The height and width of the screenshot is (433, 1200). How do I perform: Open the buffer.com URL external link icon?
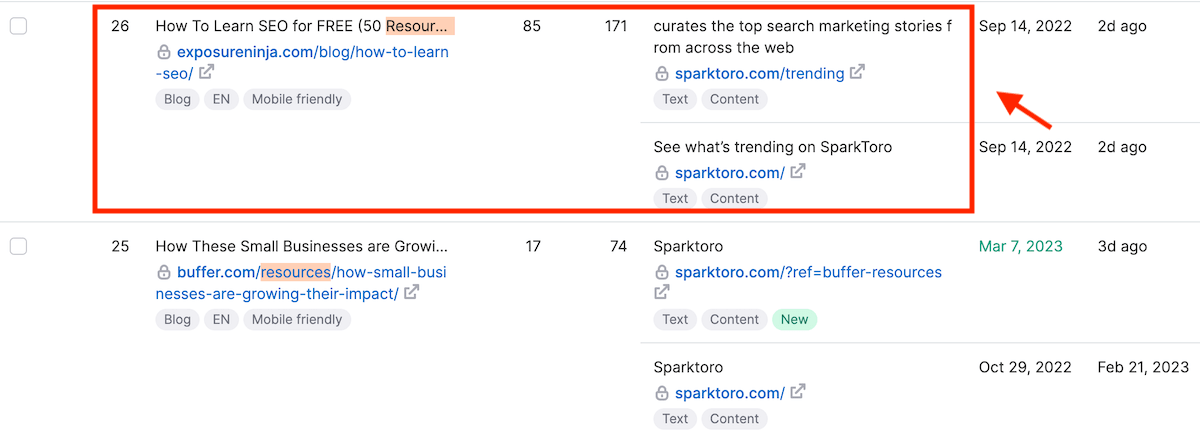411,293
